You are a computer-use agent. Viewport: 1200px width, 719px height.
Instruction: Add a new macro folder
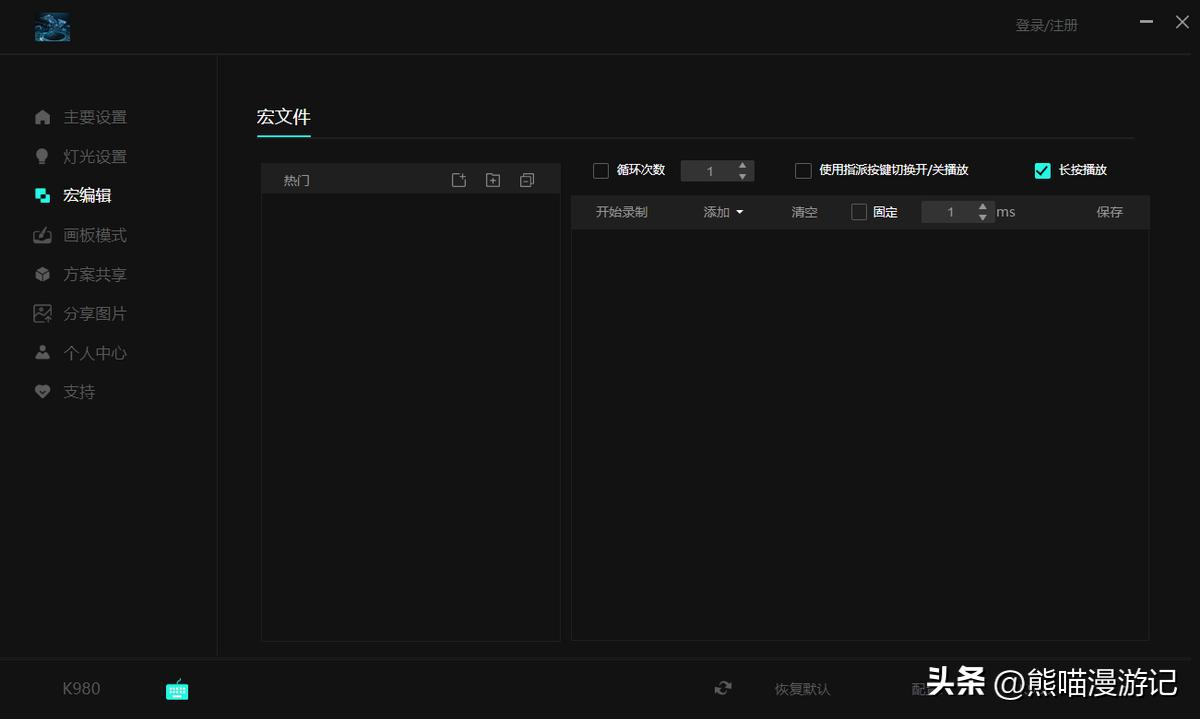[x=493, y=179]
